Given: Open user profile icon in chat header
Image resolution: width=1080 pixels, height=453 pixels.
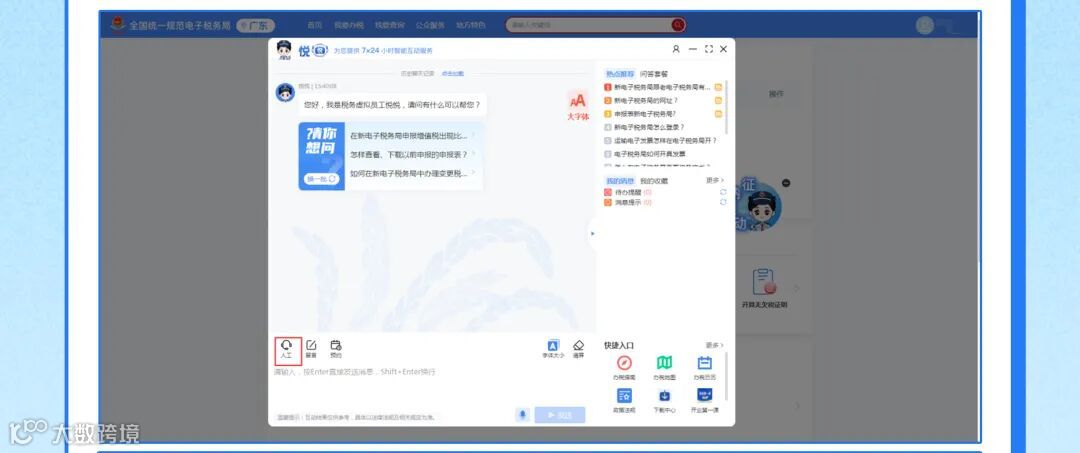Looking at the screenshot, I should pyautogui.click(x=676, y=50).
